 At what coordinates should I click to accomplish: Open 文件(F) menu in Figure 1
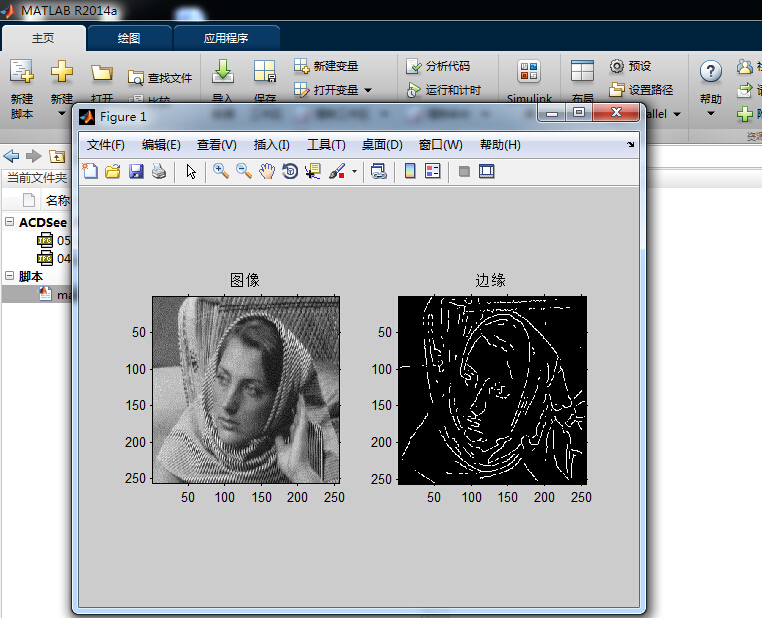(105, 145)
